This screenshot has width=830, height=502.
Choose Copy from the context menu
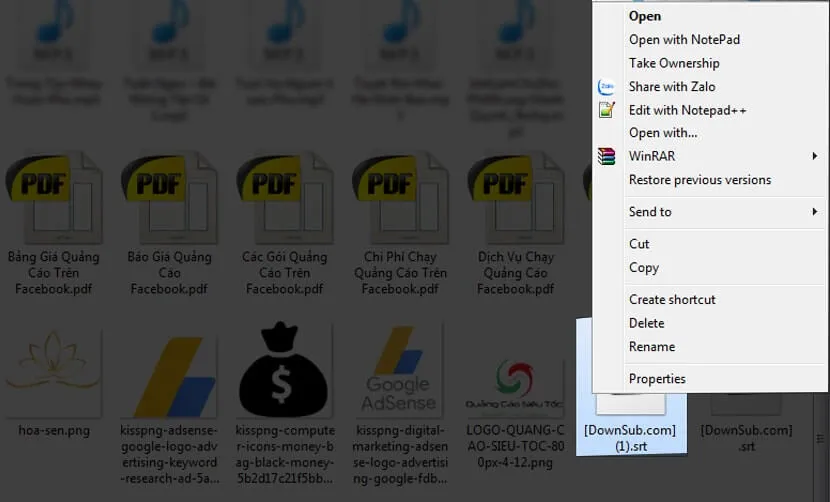(644, 268)
